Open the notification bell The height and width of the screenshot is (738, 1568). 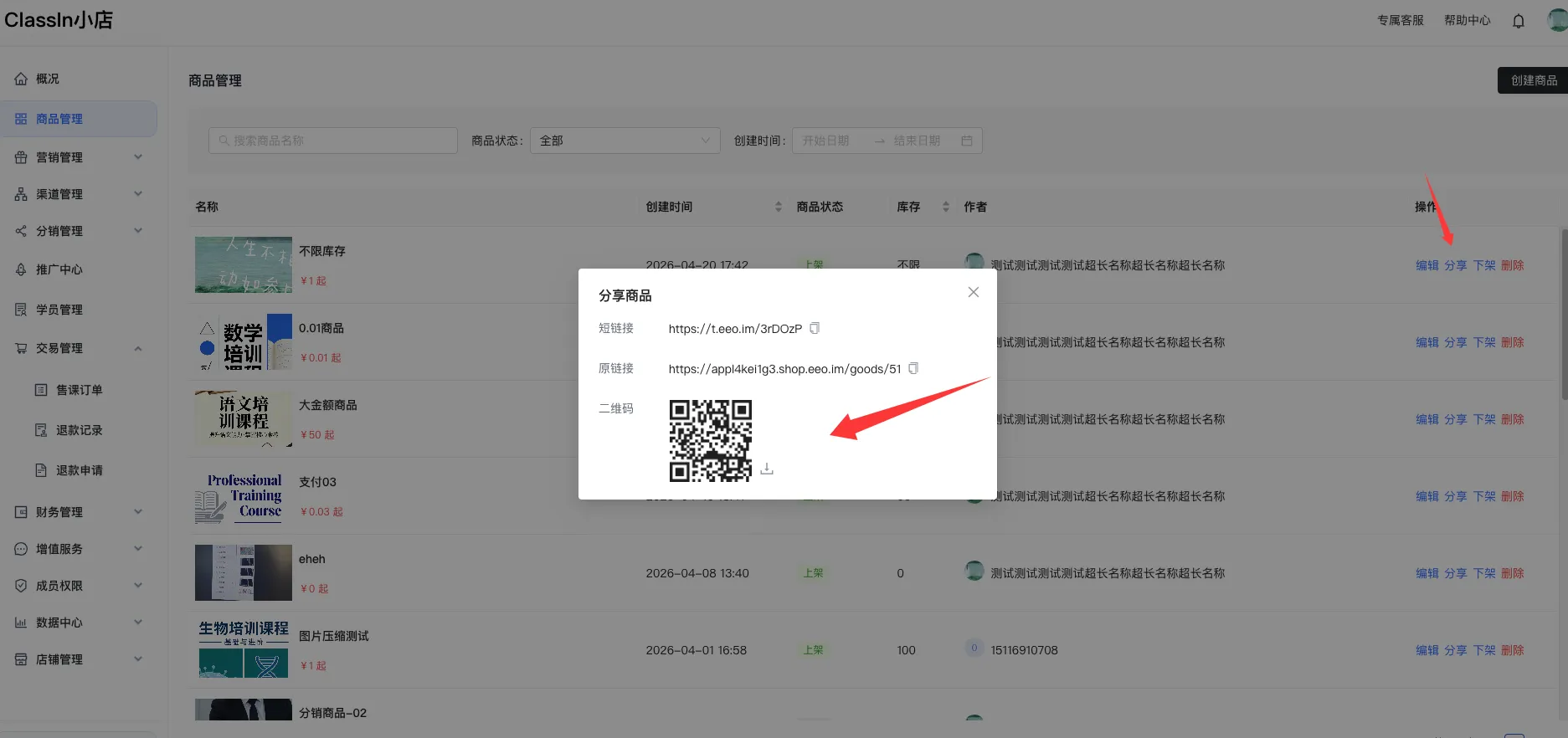[1519, 21]
